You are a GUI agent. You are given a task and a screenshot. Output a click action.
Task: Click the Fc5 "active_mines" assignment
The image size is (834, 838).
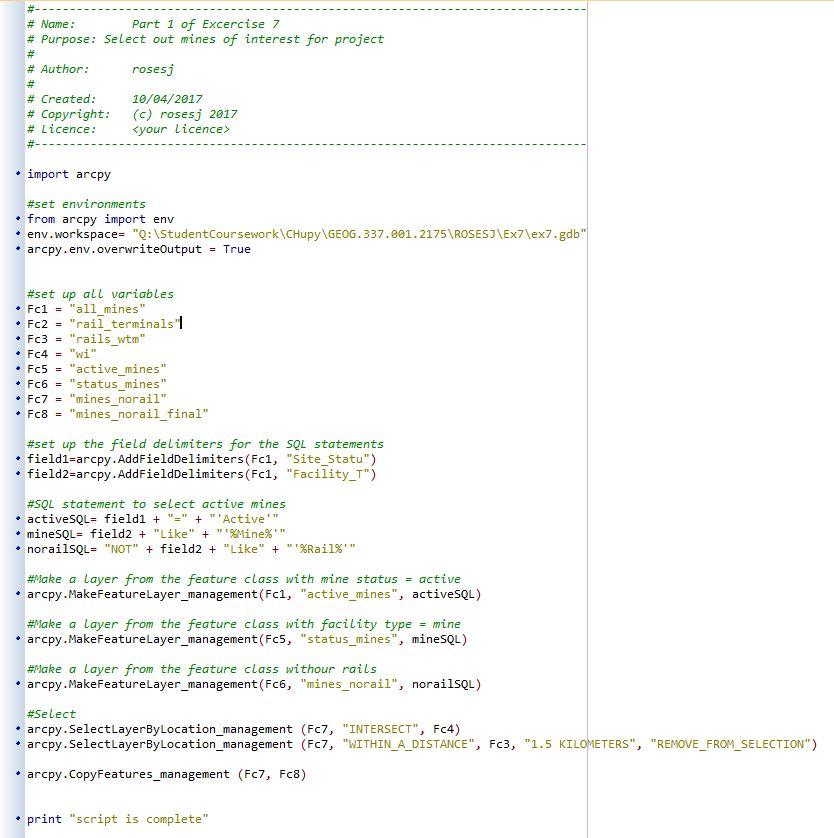(97, 369)
